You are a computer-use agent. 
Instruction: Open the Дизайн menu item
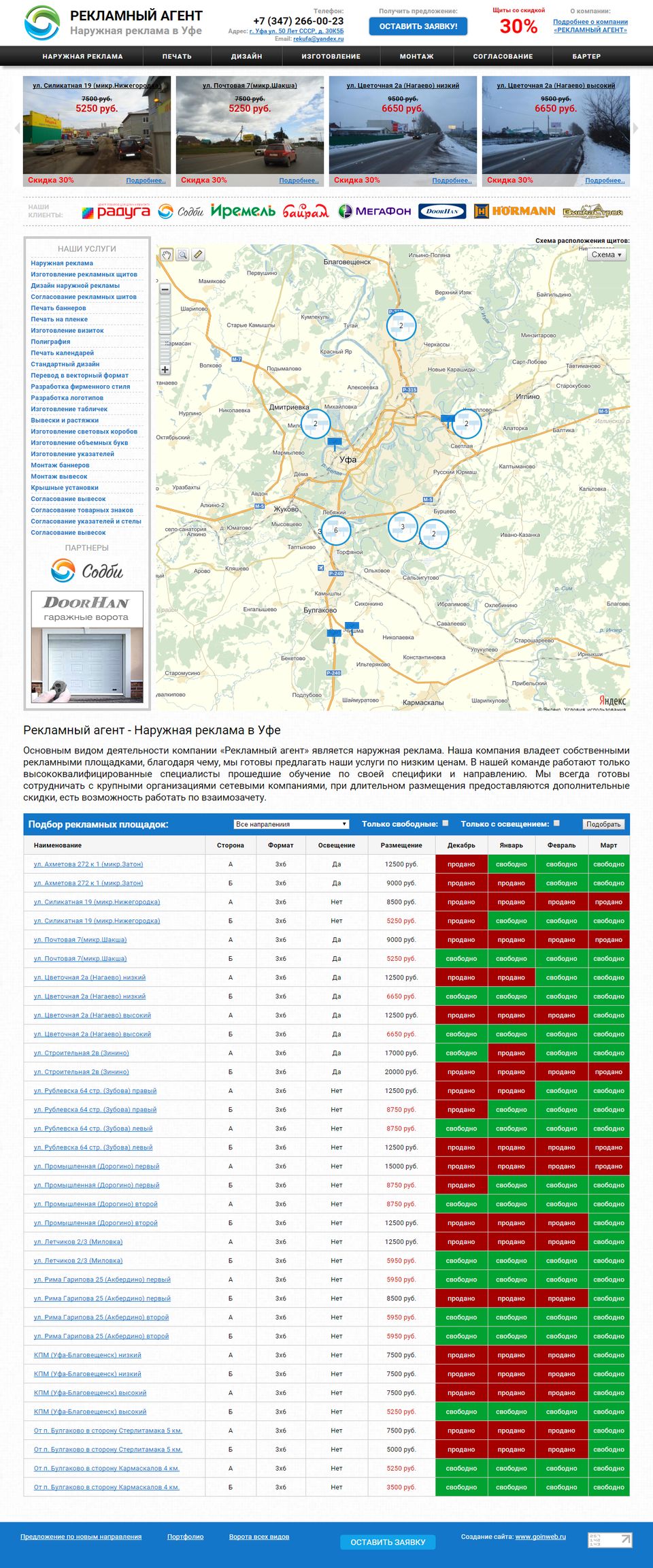click(247, 56)
